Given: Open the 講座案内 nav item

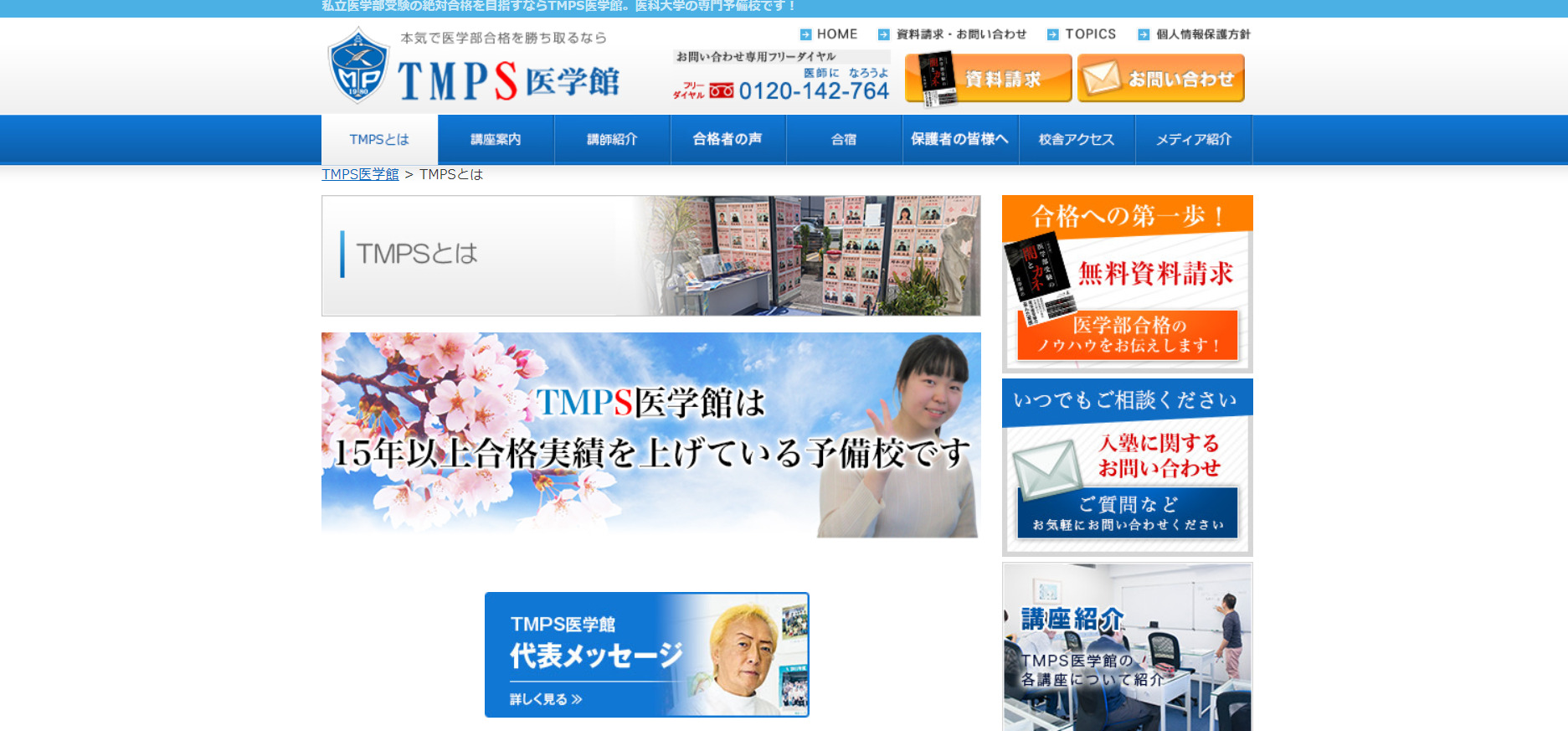Looking at the screenshot, I should click(496, 139).
